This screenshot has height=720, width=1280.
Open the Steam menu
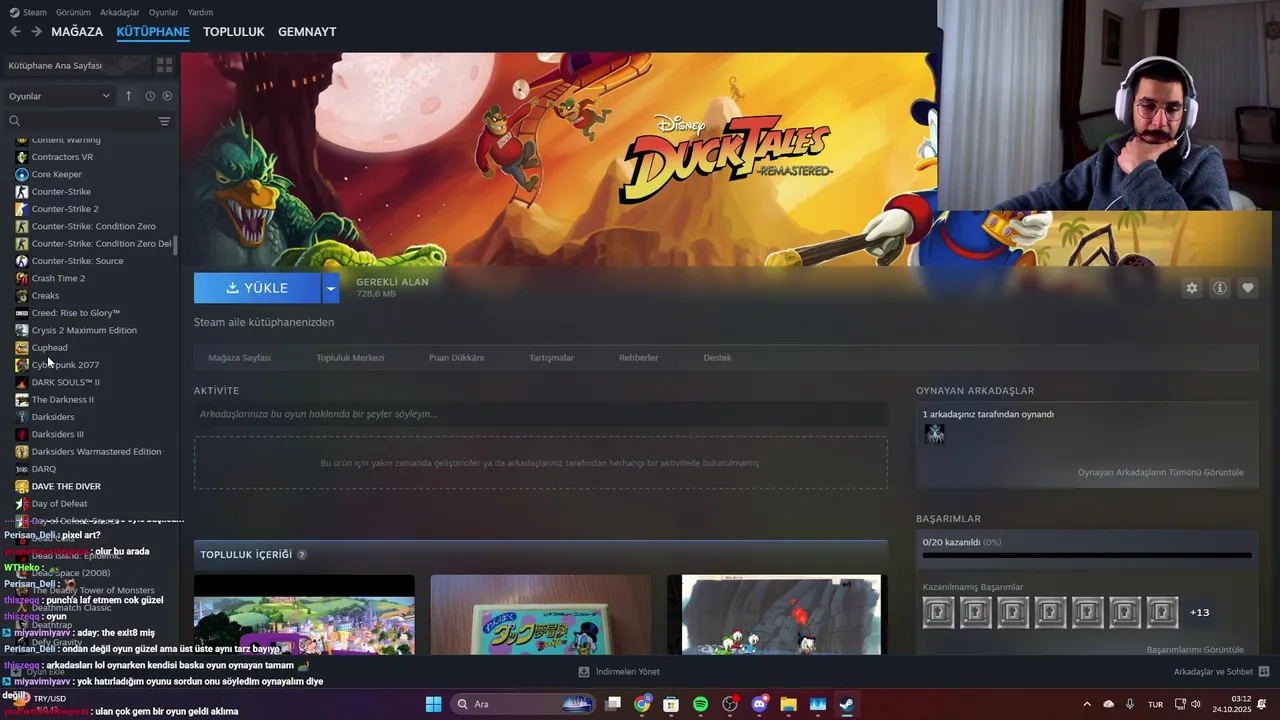pyautogui.click(x=28, y=12)
